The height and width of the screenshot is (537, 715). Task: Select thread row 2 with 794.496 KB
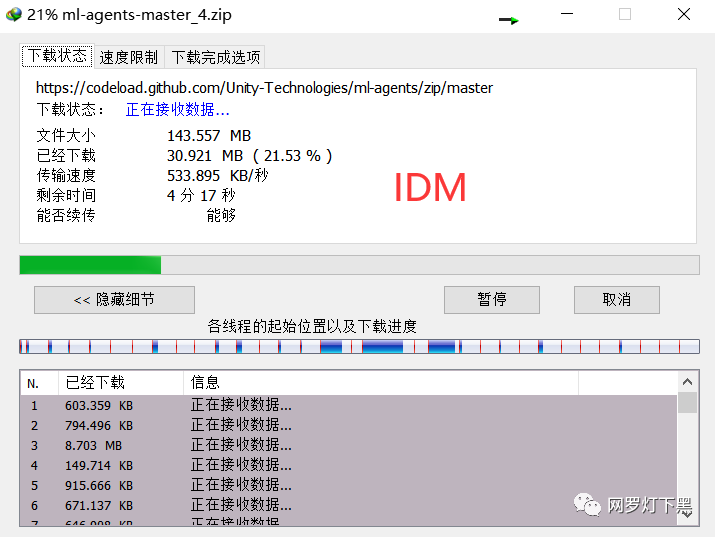[349, 425]
